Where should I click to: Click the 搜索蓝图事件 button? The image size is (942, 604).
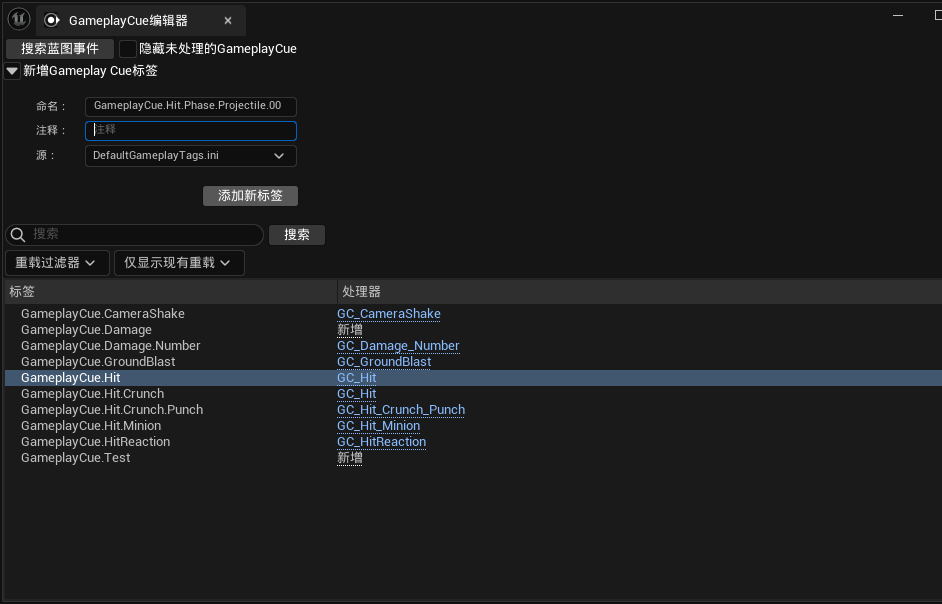coord(59,49)
